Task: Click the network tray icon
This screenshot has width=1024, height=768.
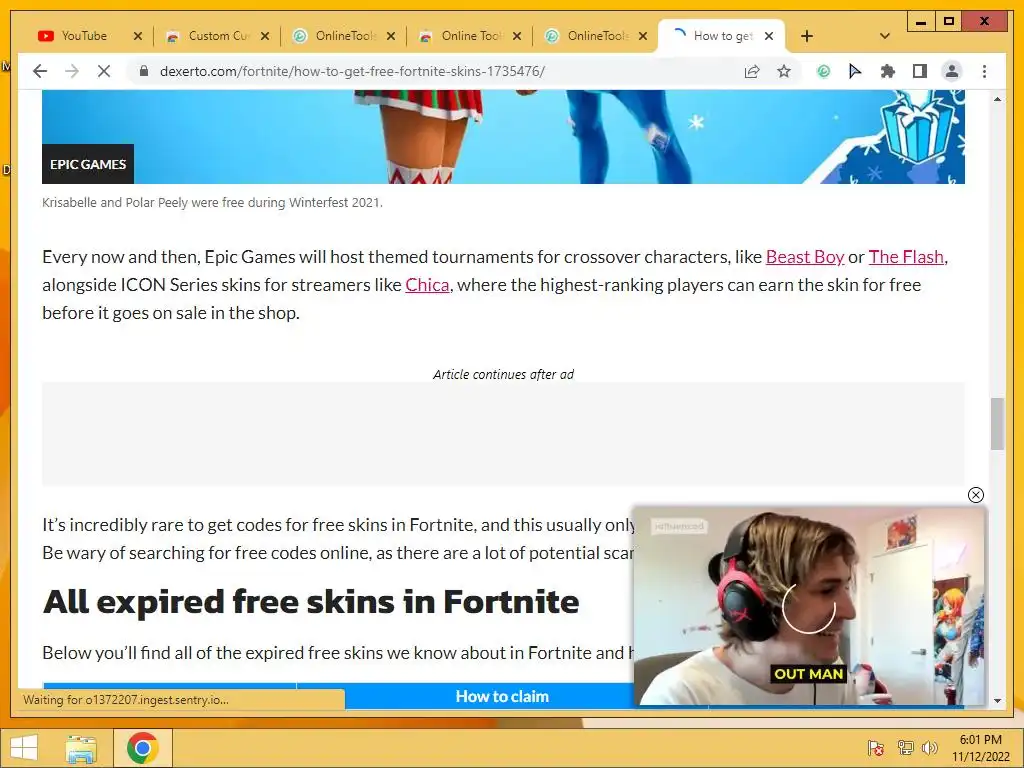Action: 905,748
